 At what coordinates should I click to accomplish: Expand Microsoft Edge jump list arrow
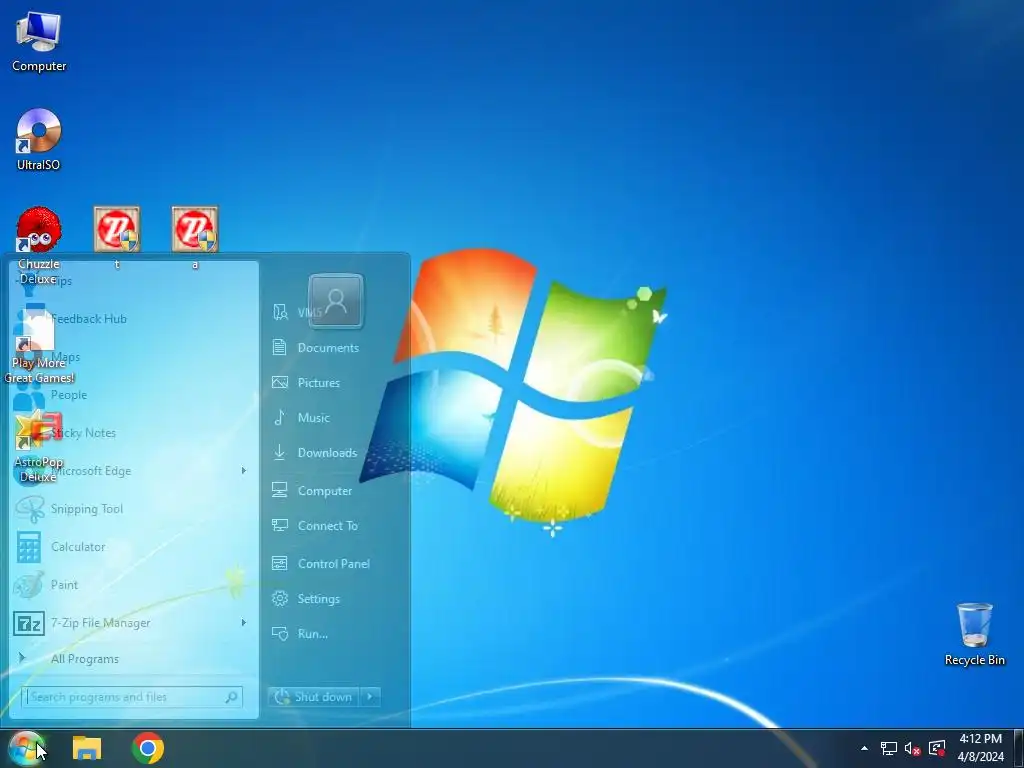[244, 470]
